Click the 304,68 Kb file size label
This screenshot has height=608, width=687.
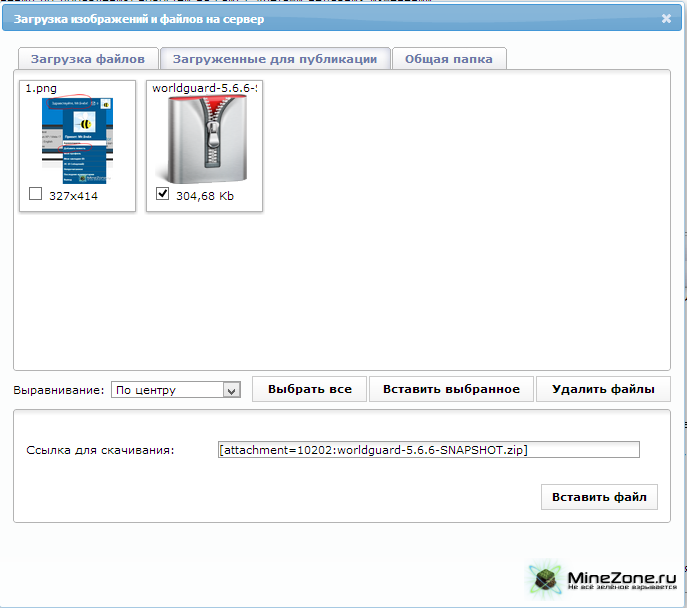pyautogui.click(x=205, y=196)
